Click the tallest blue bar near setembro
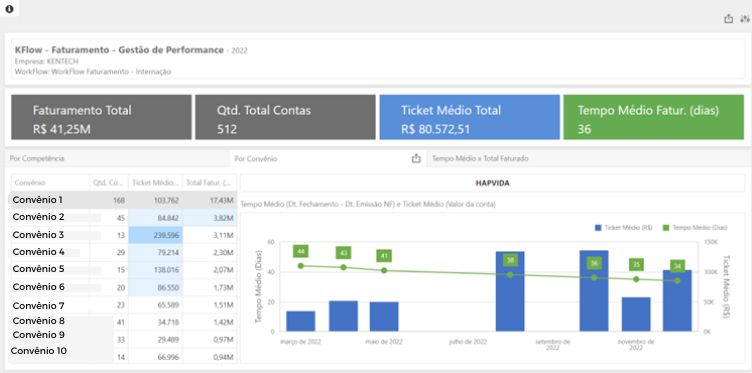The width and height of the screenshot is (752, 373). (594, 291)
